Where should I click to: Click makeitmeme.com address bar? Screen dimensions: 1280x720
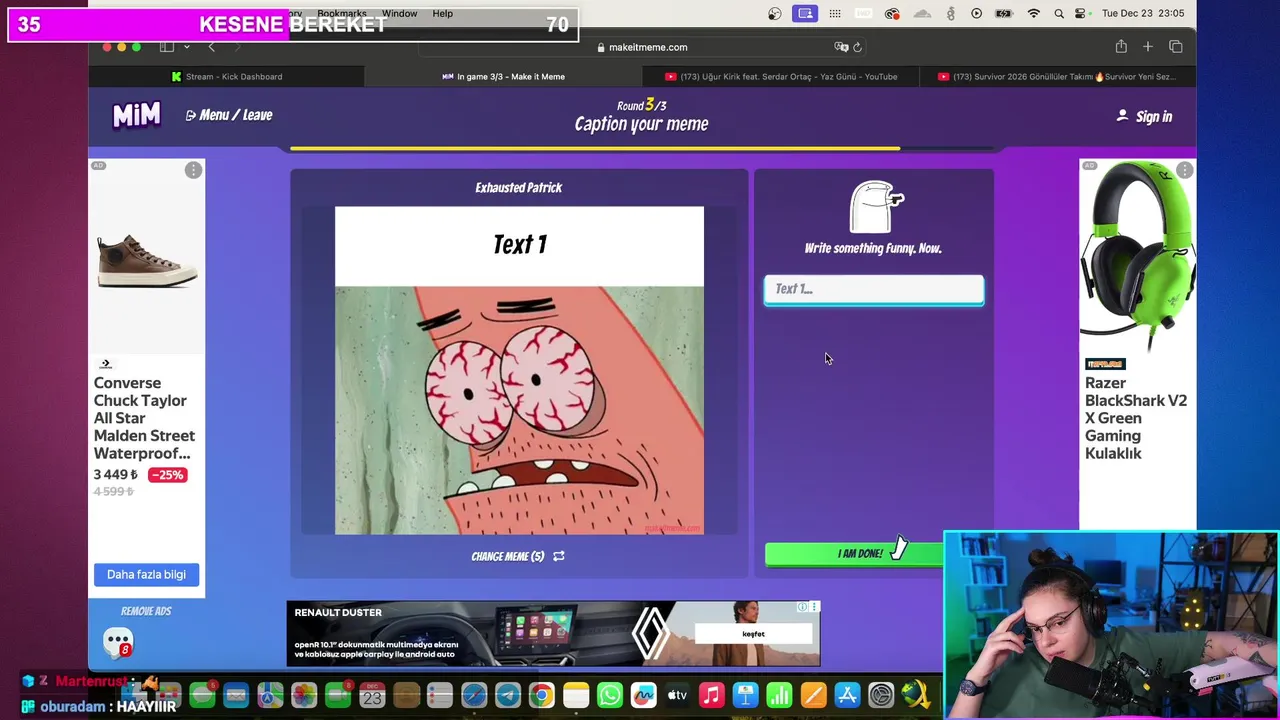[641, 47]
